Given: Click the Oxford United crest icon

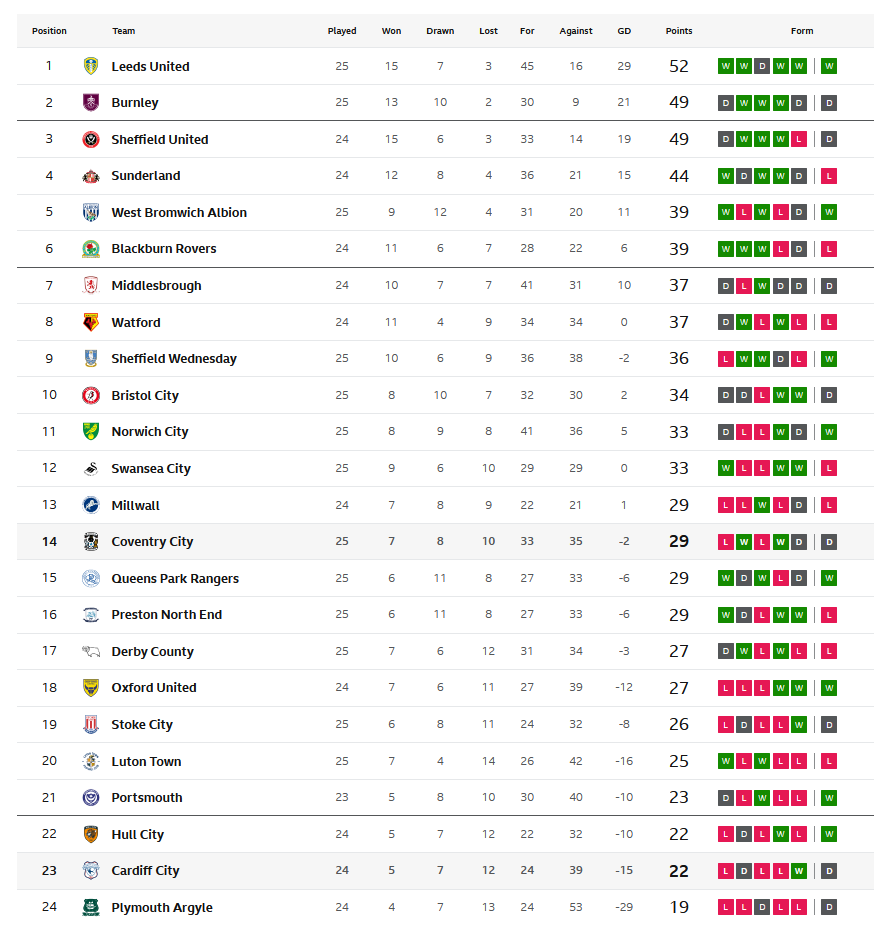Looking at the screenshot, I should point(91,688).
